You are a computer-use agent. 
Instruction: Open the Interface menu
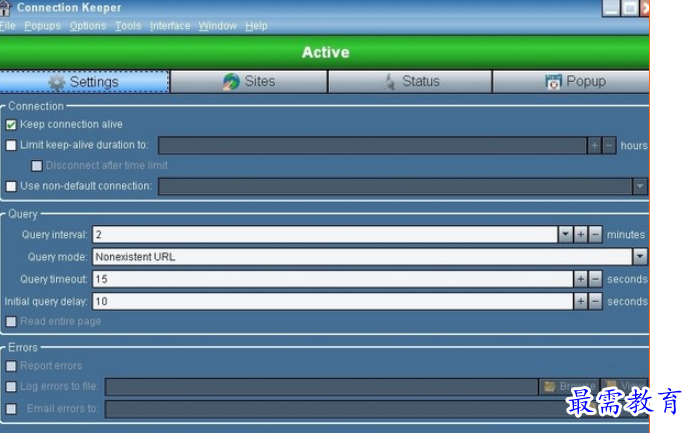[170, 26]
